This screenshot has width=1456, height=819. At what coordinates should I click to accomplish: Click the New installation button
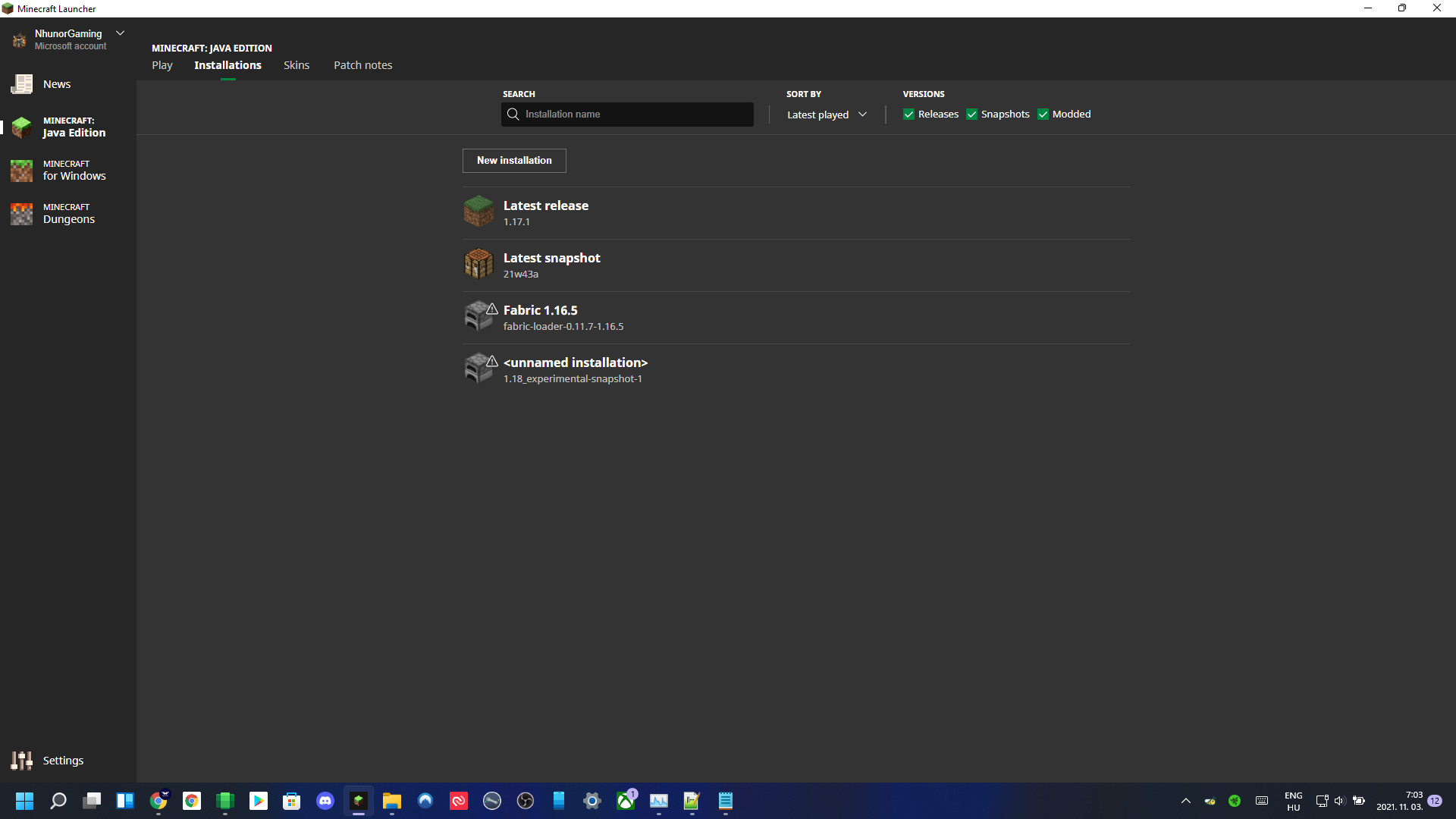514,160
